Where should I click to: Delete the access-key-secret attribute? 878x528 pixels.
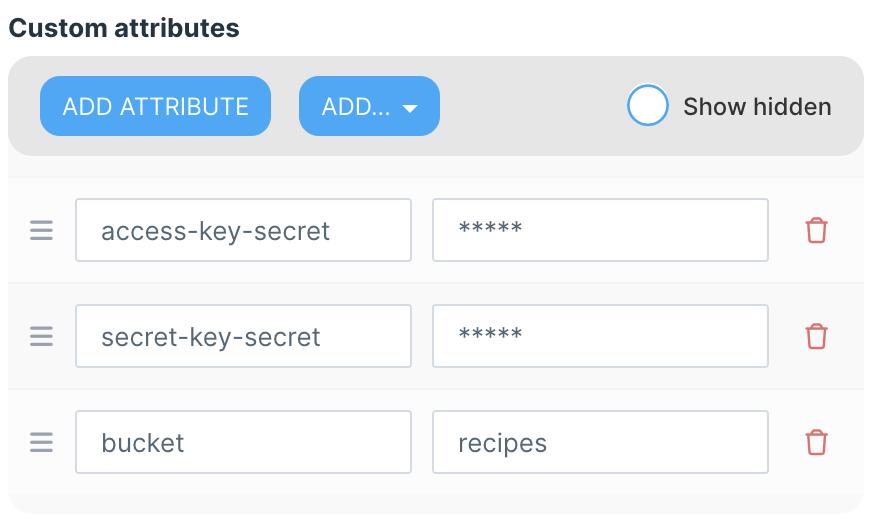[x=817, y=231]
